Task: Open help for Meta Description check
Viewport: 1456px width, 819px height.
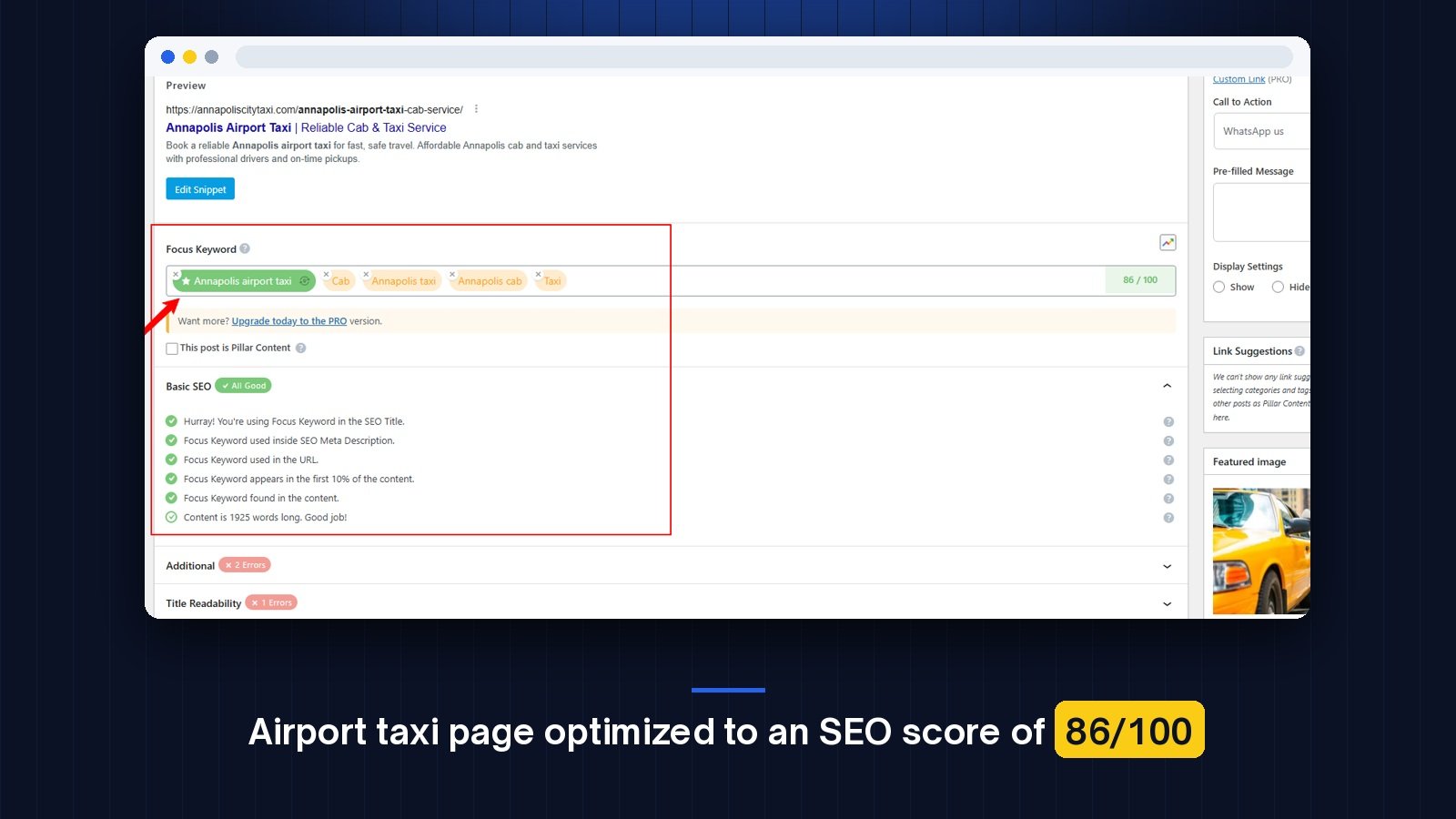Action: click(x=1168, y=440)
